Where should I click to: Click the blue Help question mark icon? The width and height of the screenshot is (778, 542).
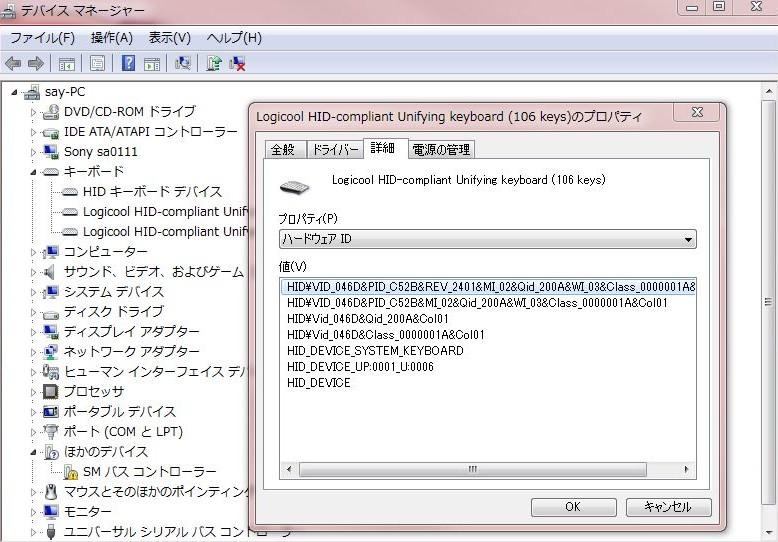[129, 63]
